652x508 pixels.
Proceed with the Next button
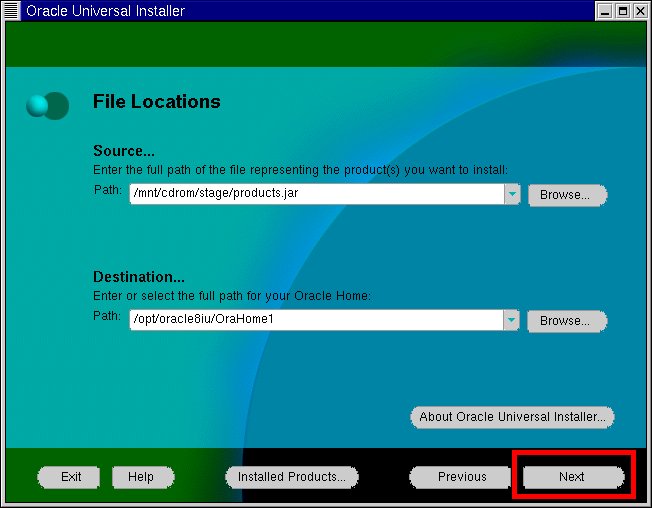pos(573,477)
